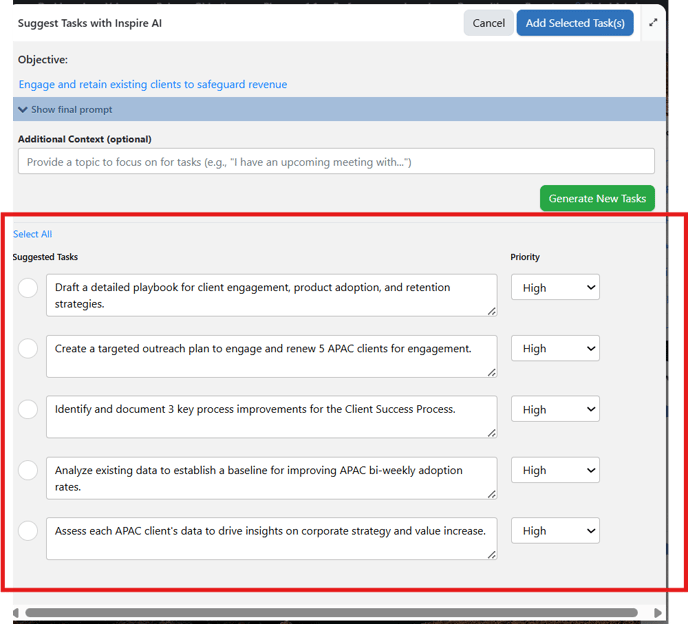The height and width of the screenshot is (624, 688).
Task: Select the Assess each APAC client's task
Action: pyautogui.click(x=28, y=531)
